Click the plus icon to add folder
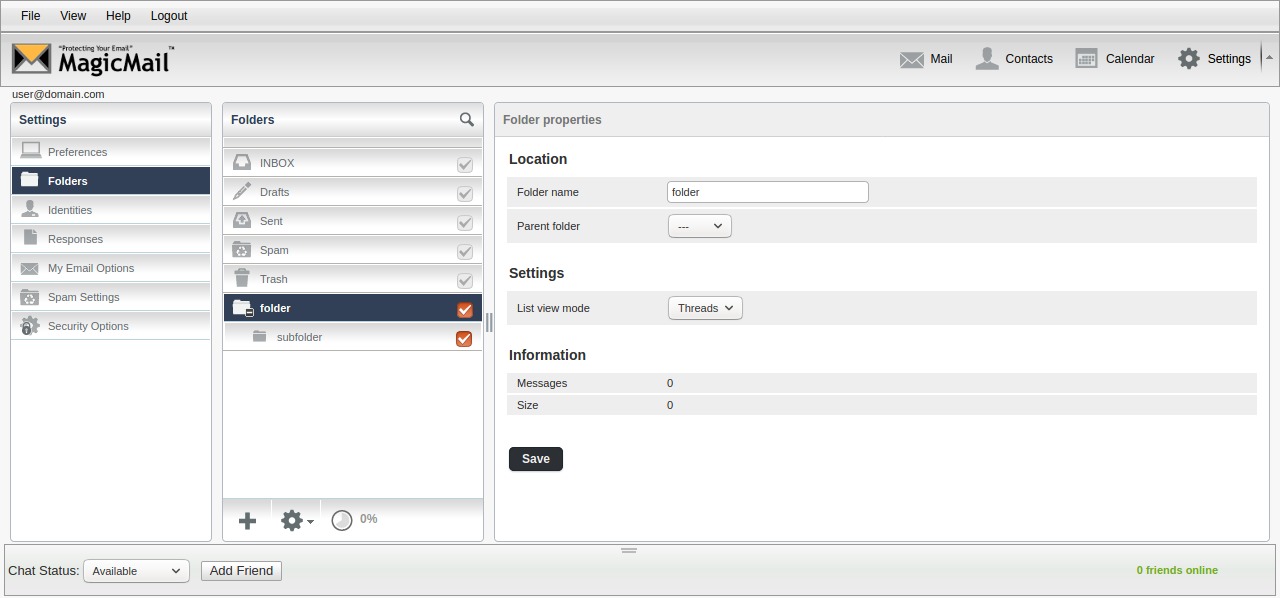 click(247, 520)
